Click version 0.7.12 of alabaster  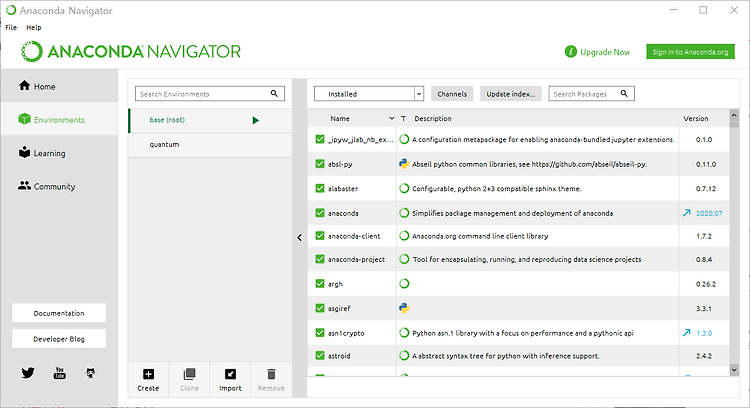(706, 188)
